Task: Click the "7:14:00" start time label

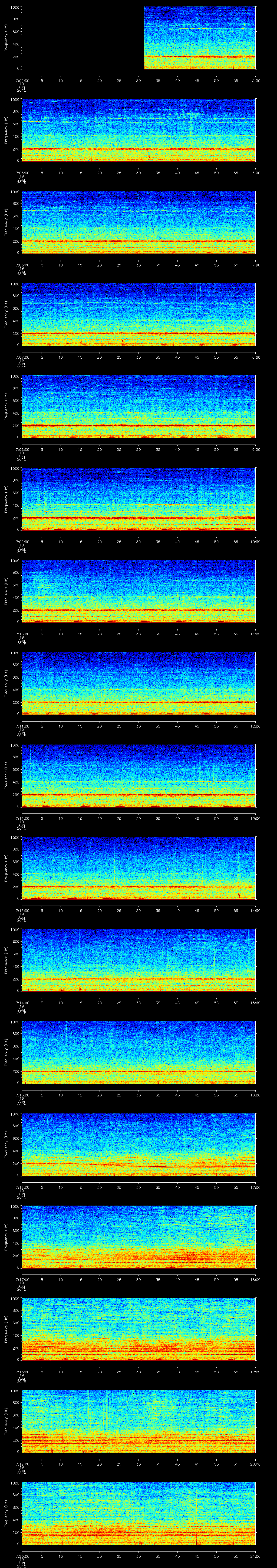Action: click(x=22, y=1003)
